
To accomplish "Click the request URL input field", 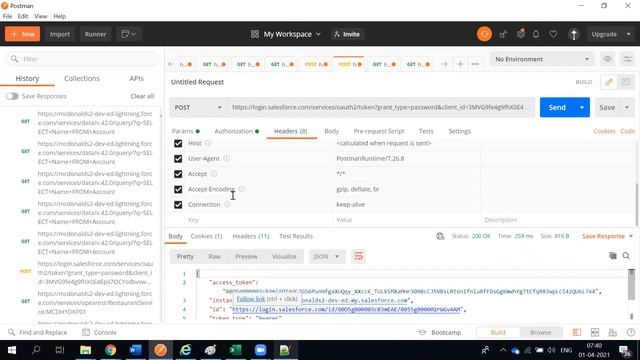I will click(x=380, y=107).
